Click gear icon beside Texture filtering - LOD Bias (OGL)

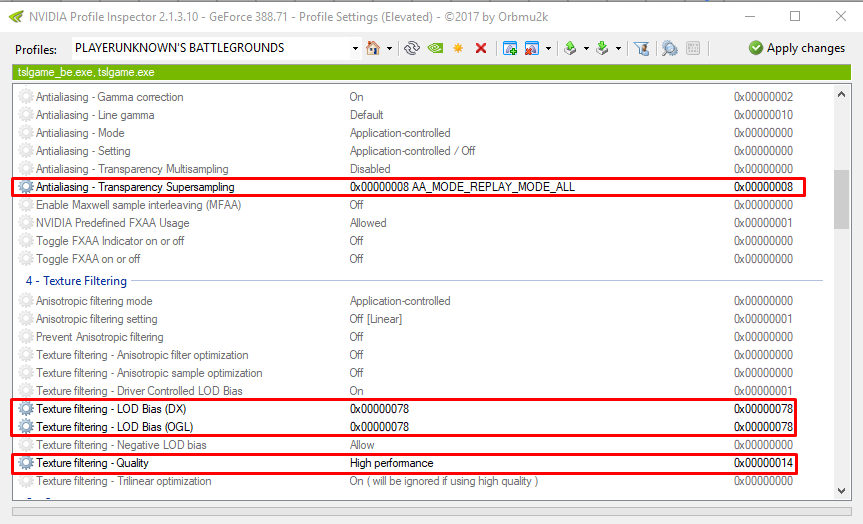pos(26,427)
